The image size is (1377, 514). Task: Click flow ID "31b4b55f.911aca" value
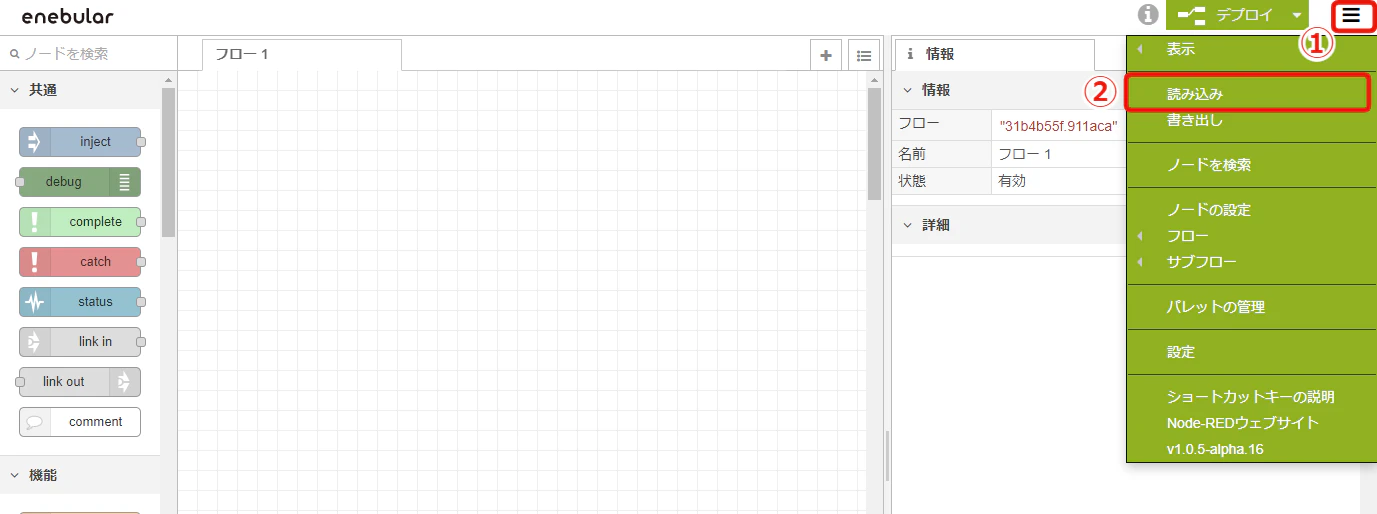tap(1058, 126)
